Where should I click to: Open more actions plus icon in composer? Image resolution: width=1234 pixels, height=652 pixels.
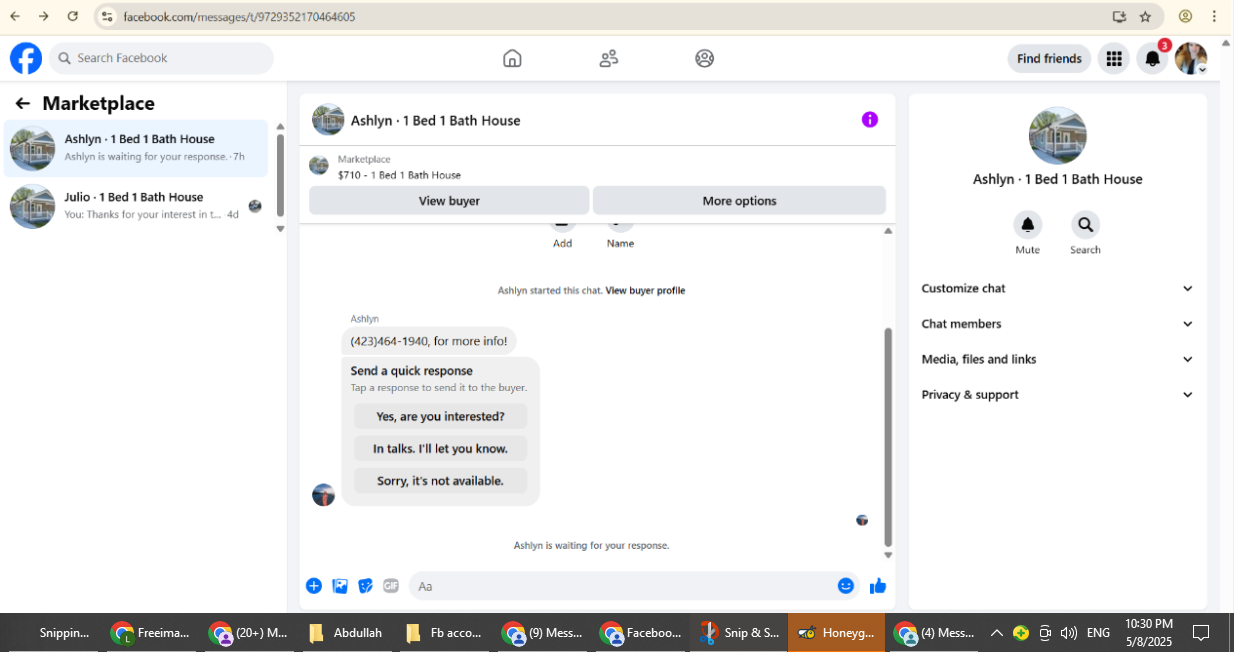(x=314, y=586)
